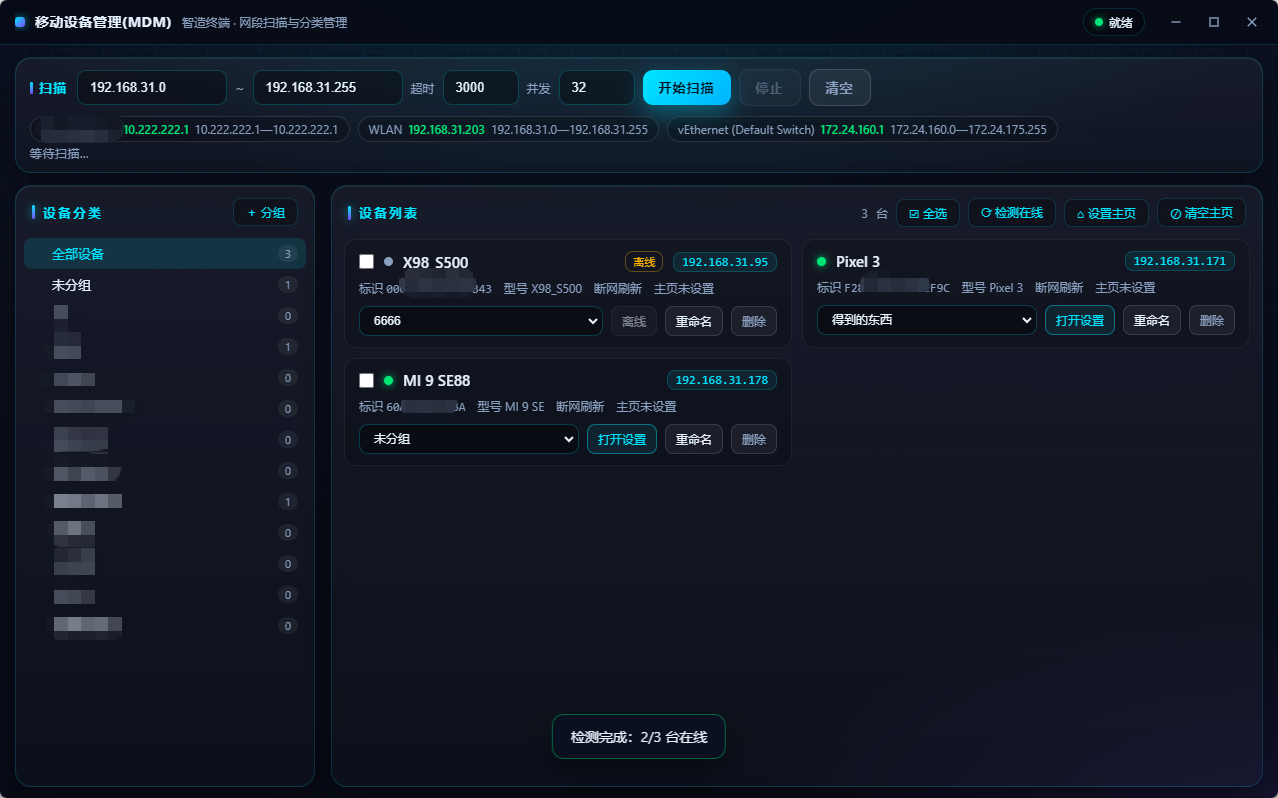Click the 清空 button in the scan bar
This screenshot has width=1278, height=798.
point(839,88)
